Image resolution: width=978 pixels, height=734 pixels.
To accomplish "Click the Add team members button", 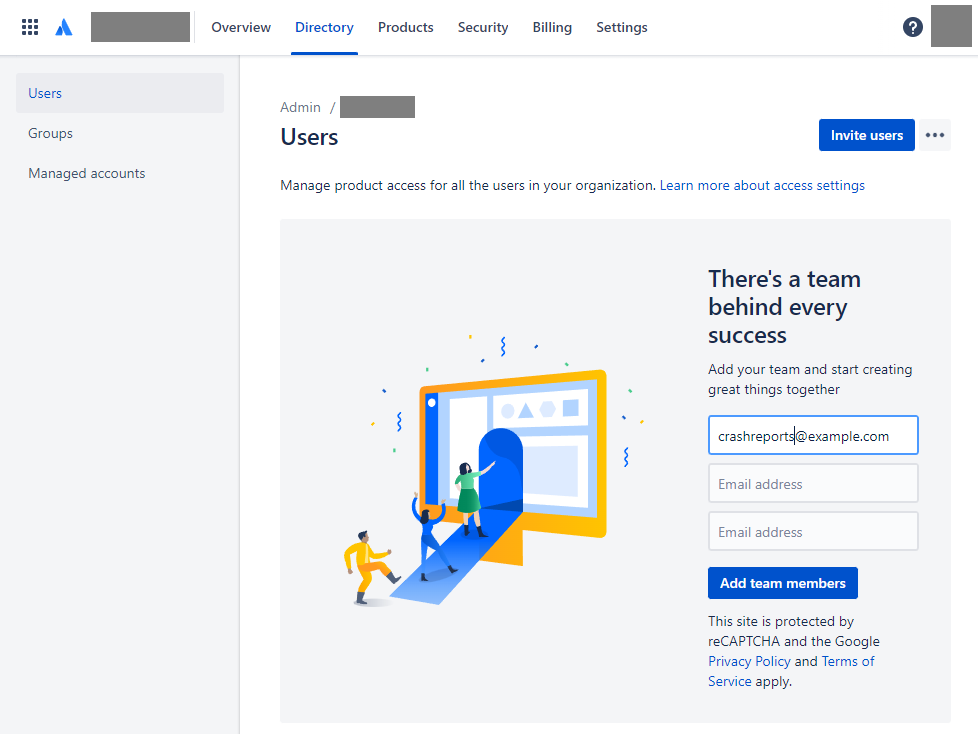I will 783,583.
